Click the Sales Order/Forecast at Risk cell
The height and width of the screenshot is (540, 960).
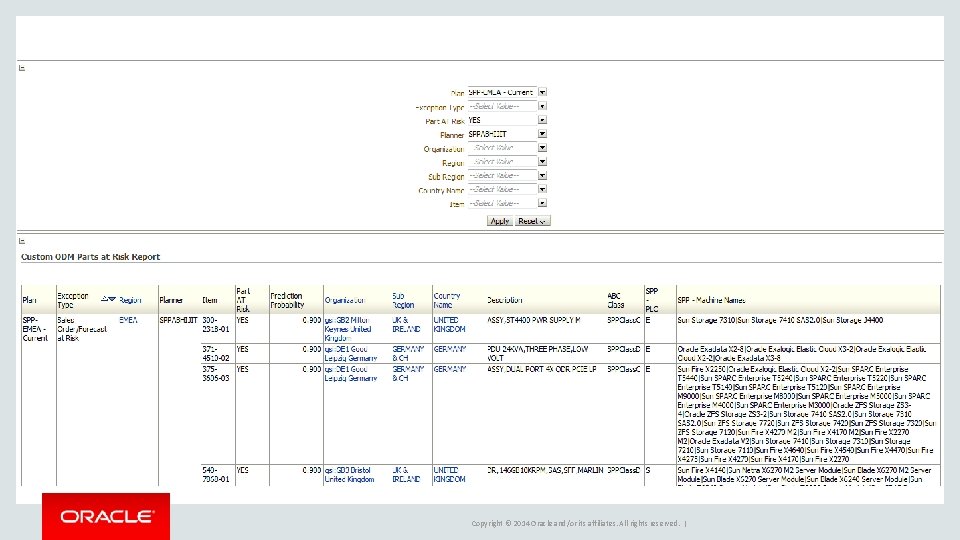[x=82, y=329]
